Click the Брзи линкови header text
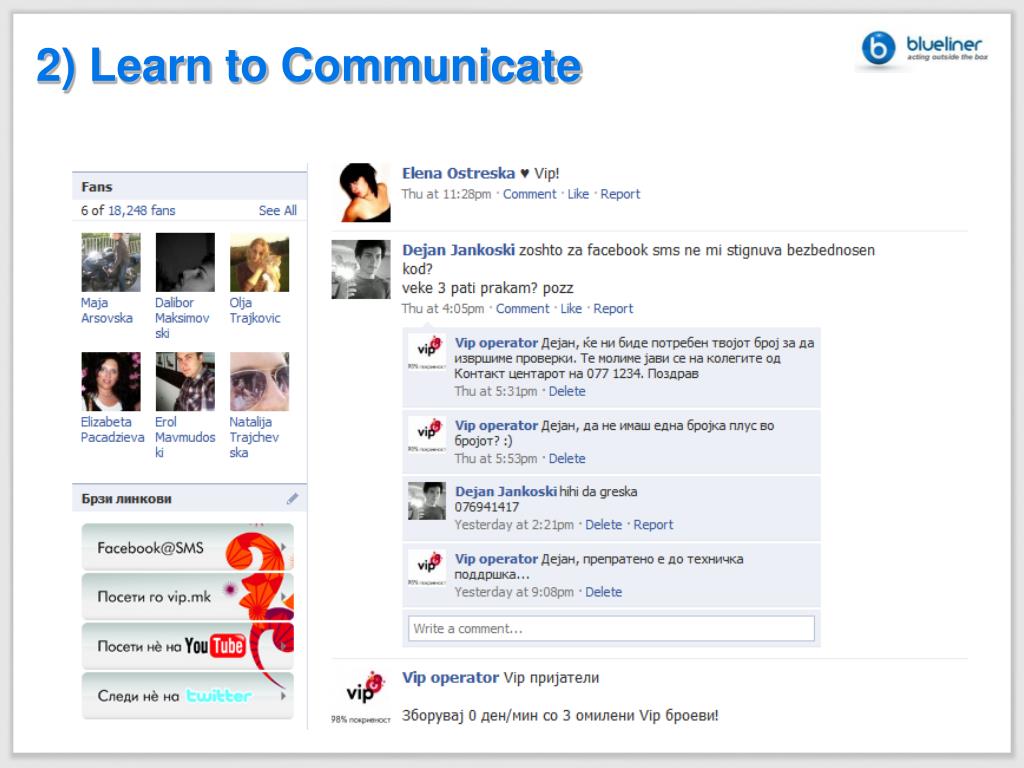 click(127, 499)
